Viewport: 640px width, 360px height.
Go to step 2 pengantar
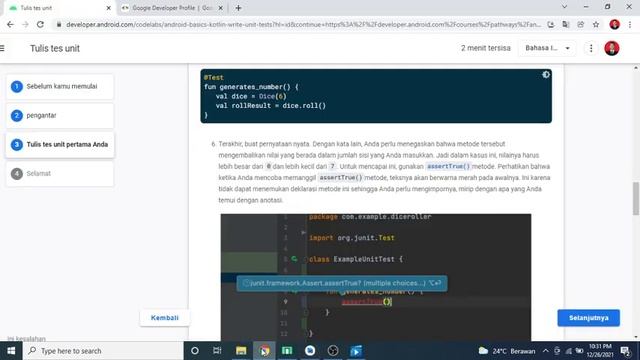pyautogui.click(x=60, y=116)
